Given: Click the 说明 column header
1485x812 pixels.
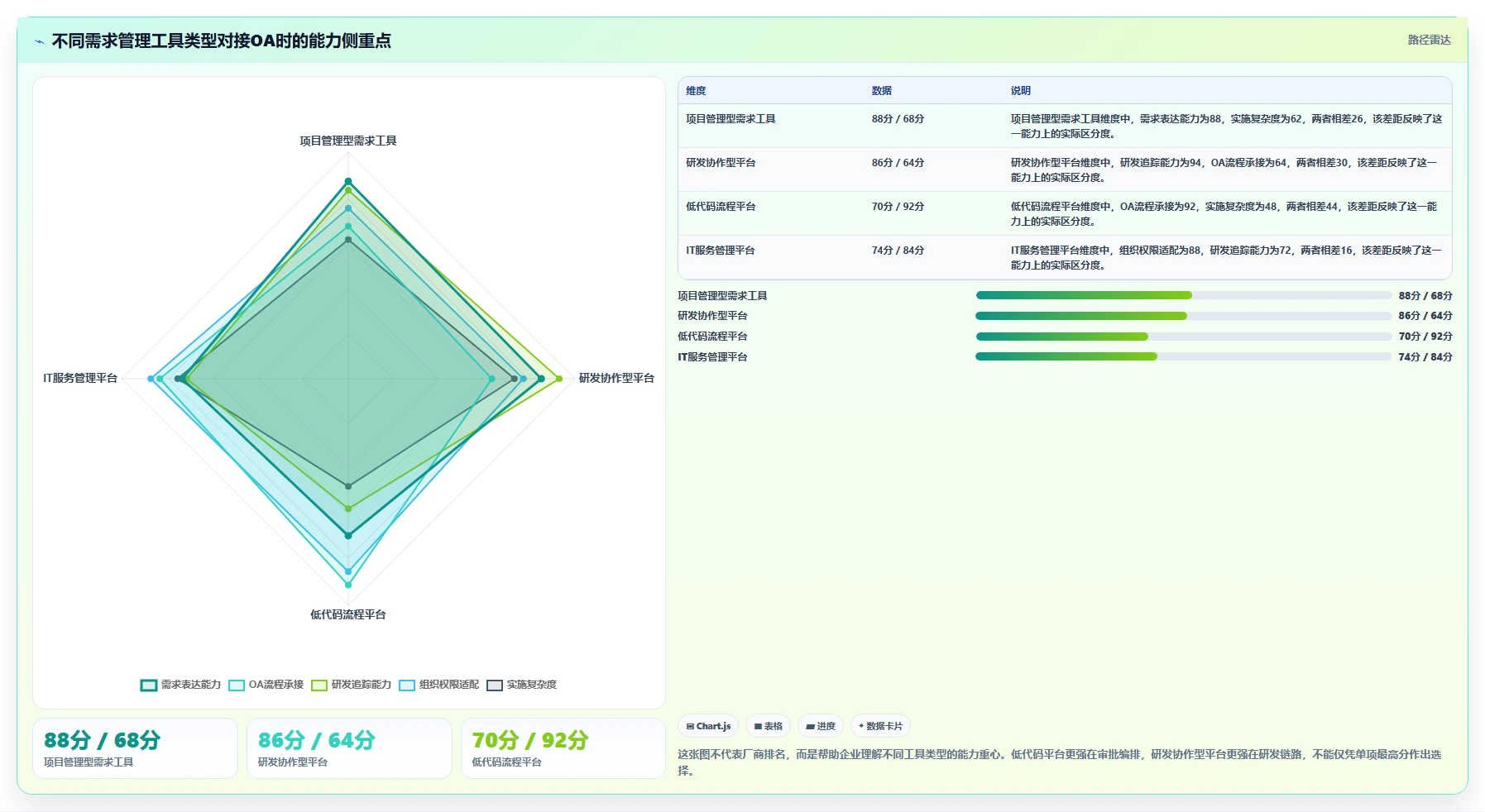Looking at the screenshot, I should 1020,91.
